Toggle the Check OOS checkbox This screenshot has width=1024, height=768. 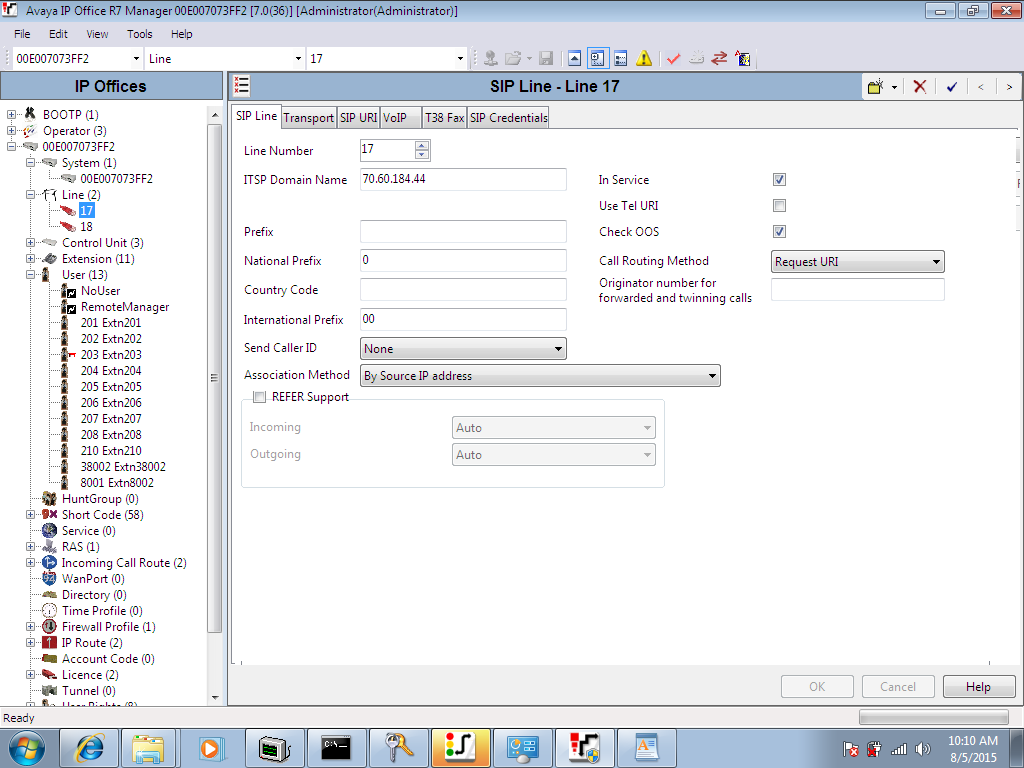coord(779,232)
